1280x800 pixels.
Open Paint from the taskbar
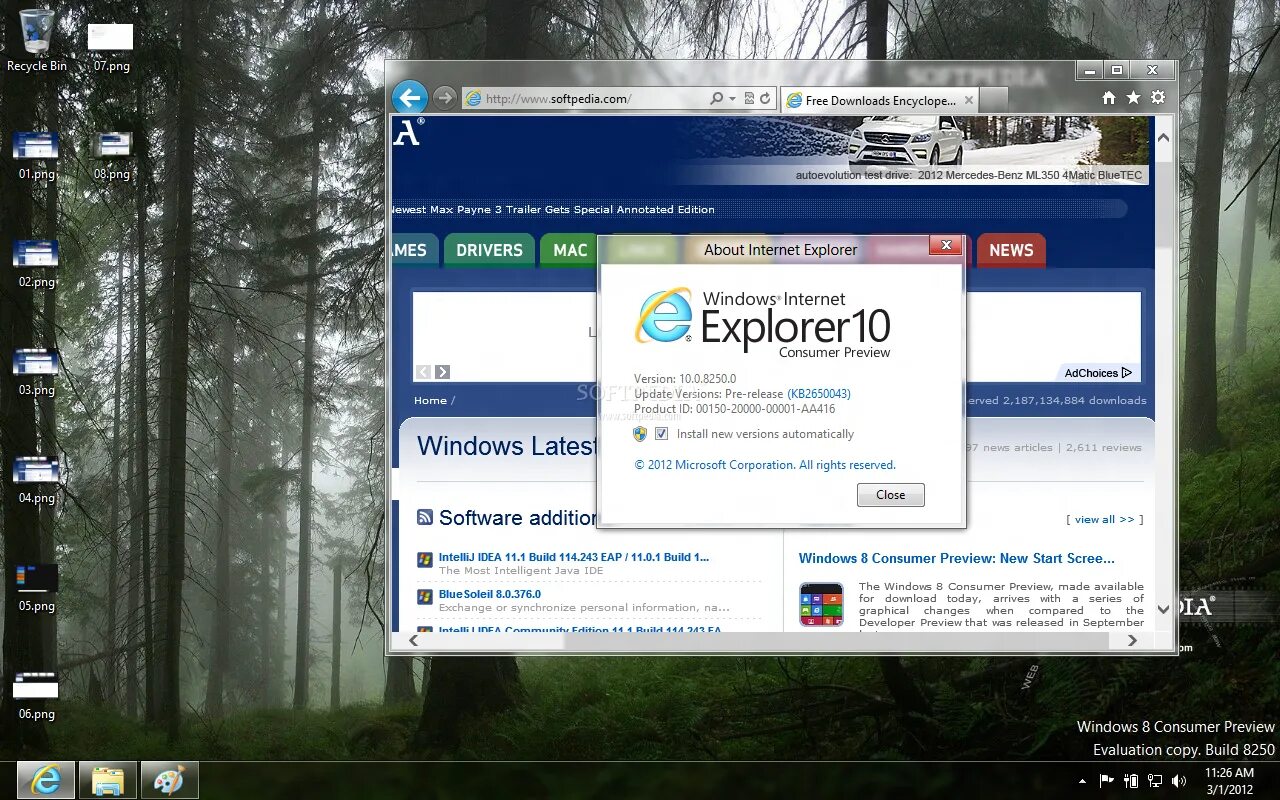click(x=169, y=780)
